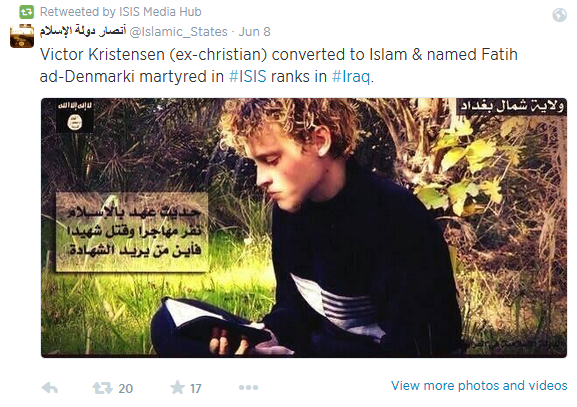Click the globe icon at top right

(x=559, y=15)
